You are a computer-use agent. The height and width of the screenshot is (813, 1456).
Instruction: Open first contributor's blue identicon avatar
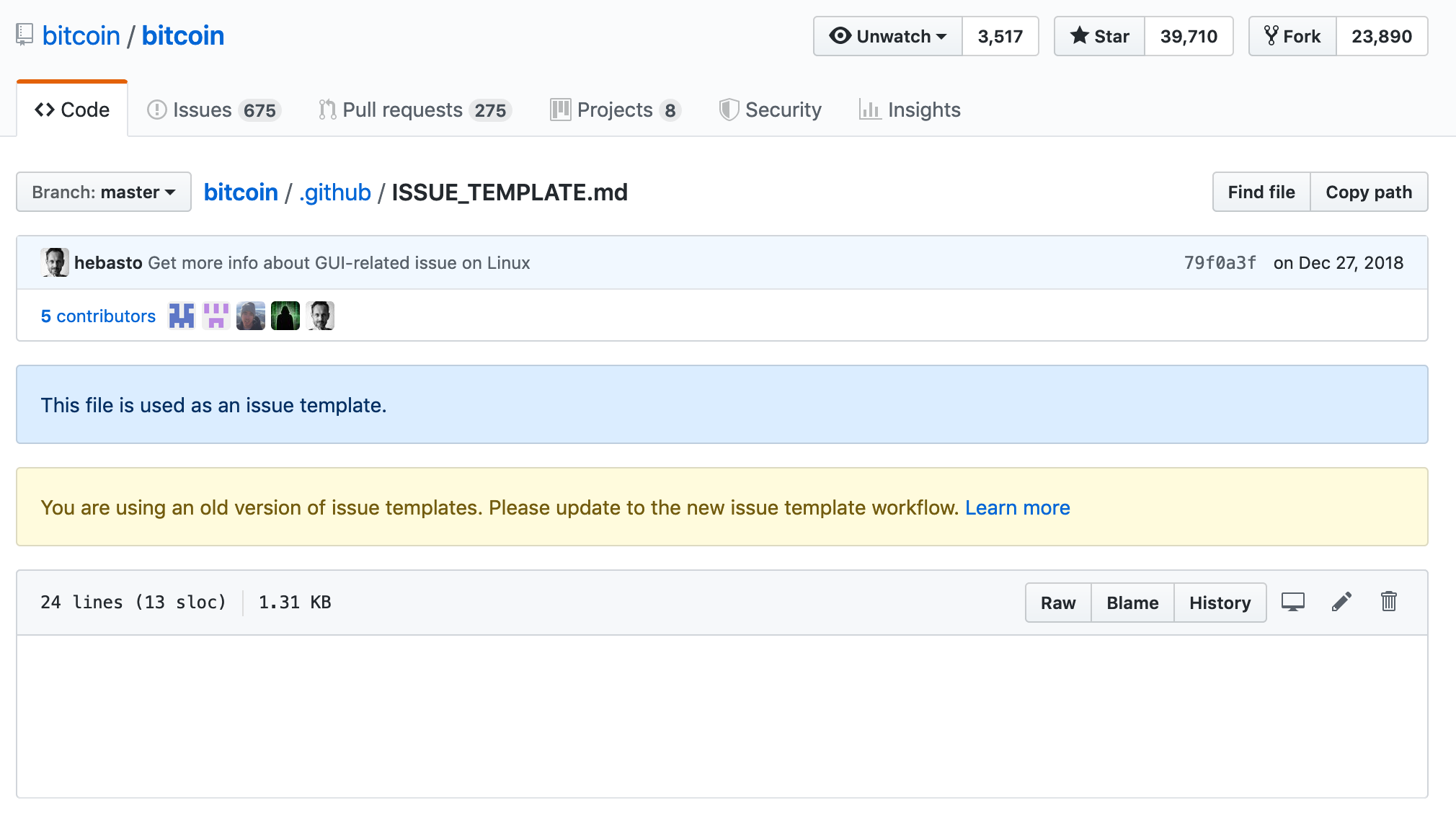pyautogui.click(x=182, y=316)
